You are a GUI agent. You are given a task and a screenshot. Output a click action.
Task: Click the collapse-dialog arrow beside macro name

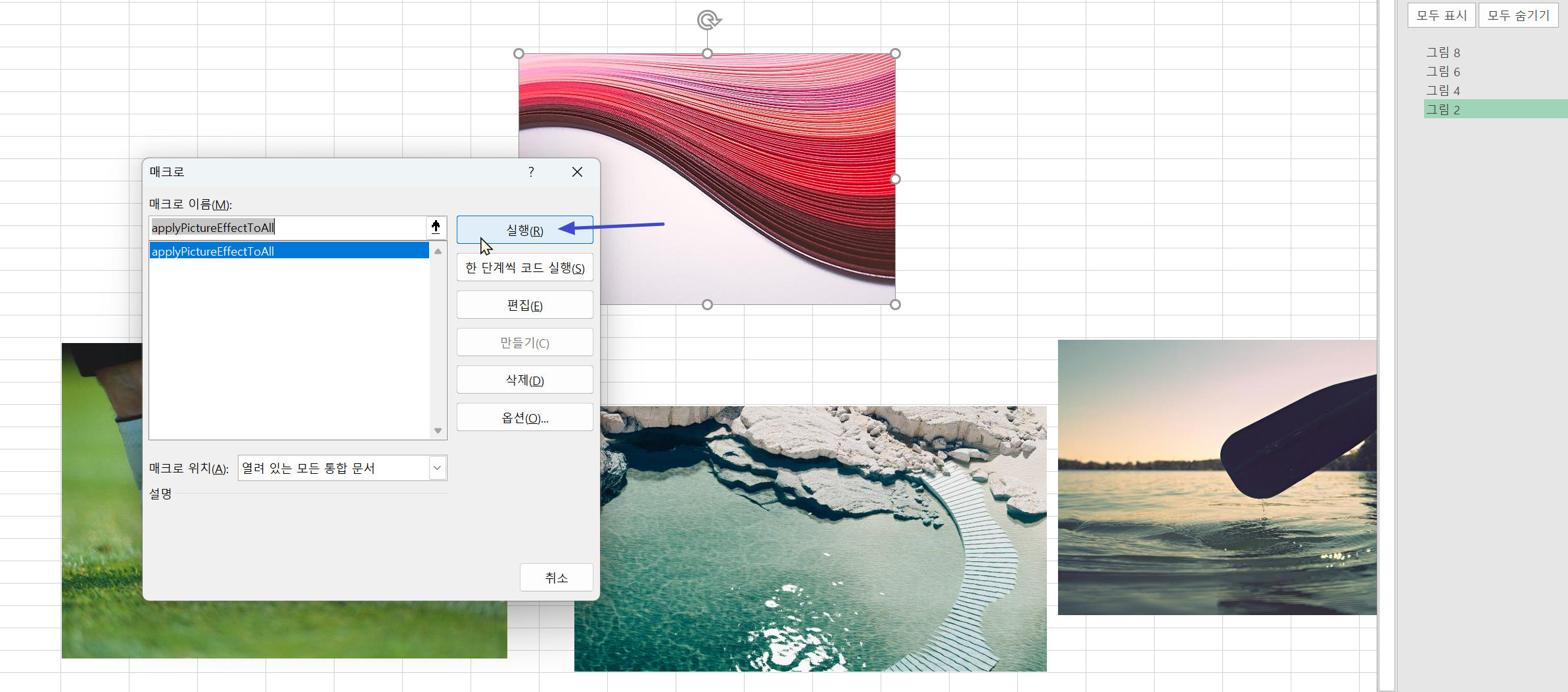point(436,227)
